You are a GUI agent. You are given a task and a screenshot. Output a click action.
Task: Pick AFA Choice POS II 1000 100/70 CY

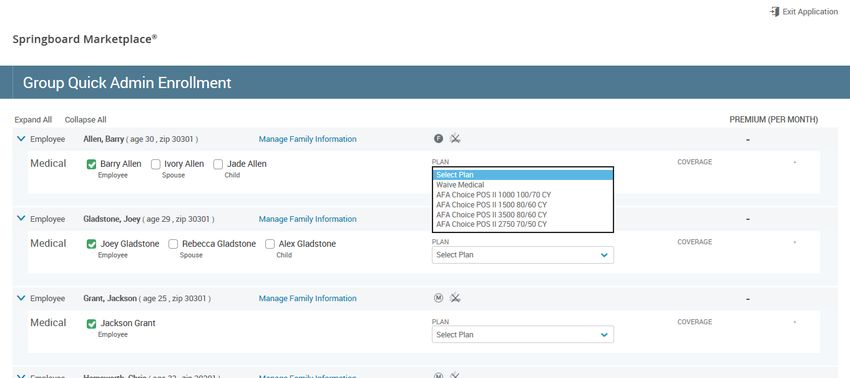523,195
